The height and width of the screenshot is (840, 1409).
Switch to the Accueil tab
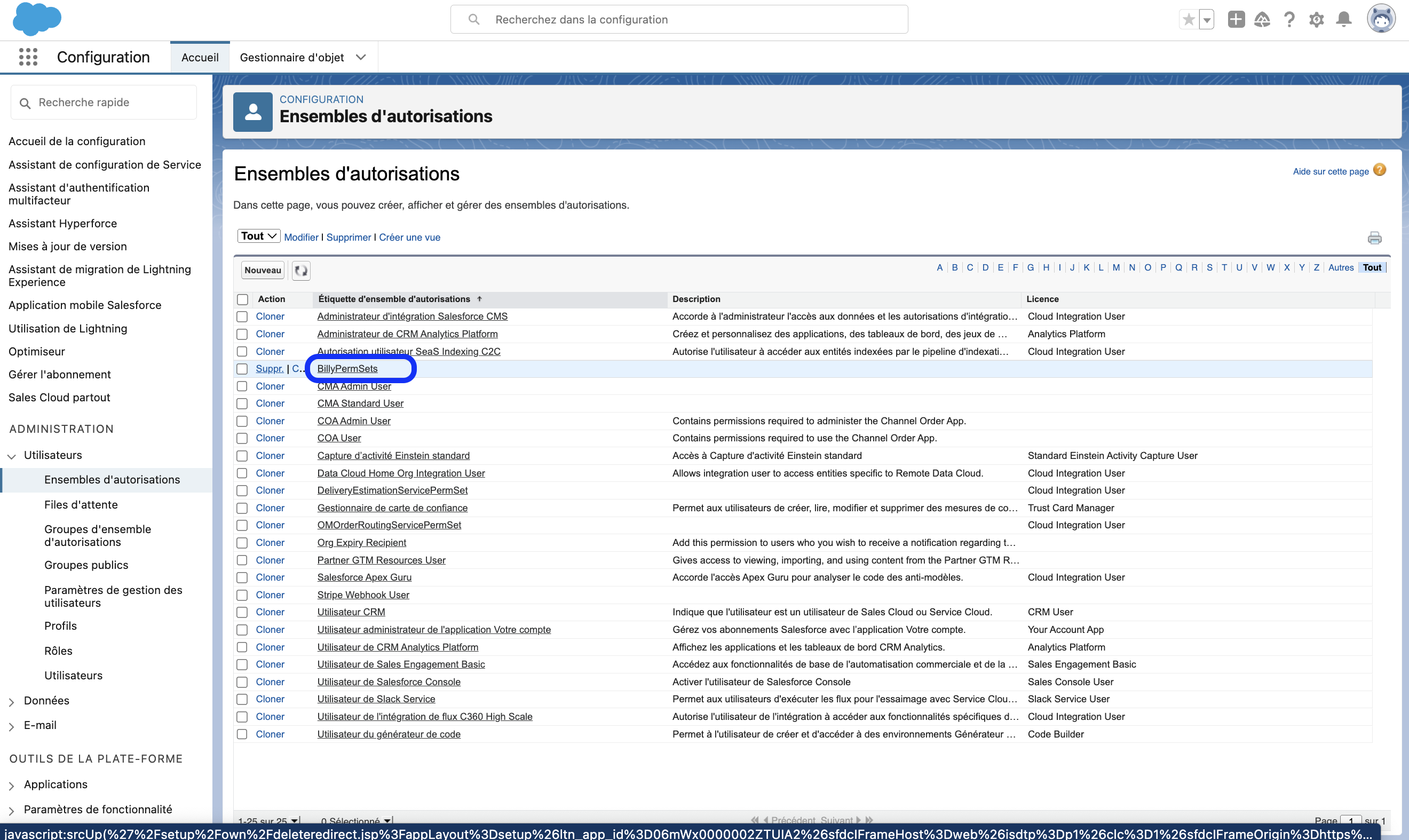[200, 57]
